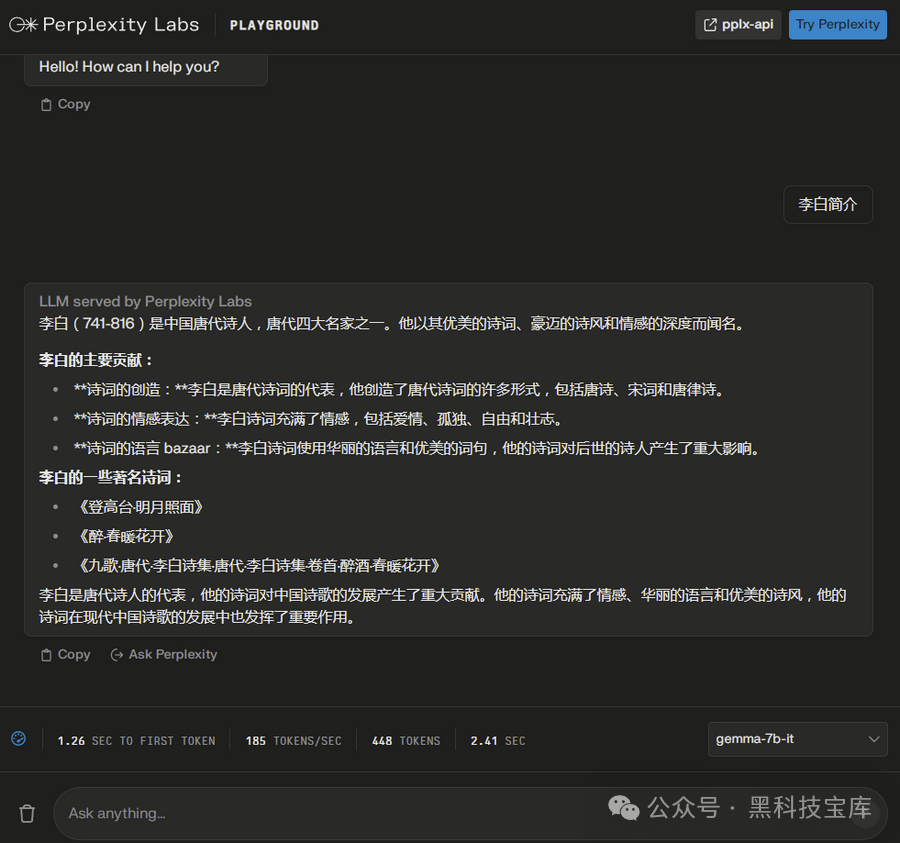This screenshot has height=843, width=900.
Task: Expand the gemma-7b-it model dropdown
Action: [x=797, y=740]
